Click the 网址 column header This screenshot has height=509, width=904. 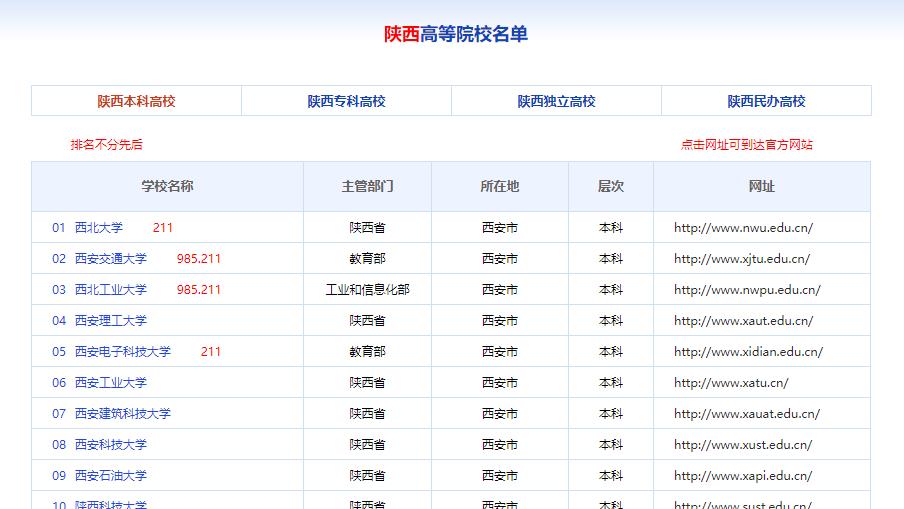[762, 186]
